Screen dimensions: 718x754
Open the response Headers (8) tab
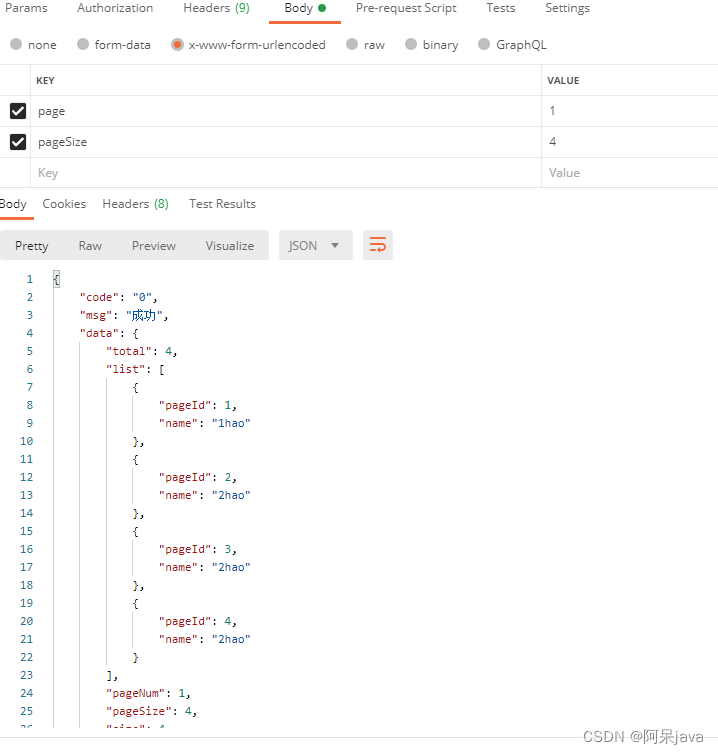click(x=135, y=204)
